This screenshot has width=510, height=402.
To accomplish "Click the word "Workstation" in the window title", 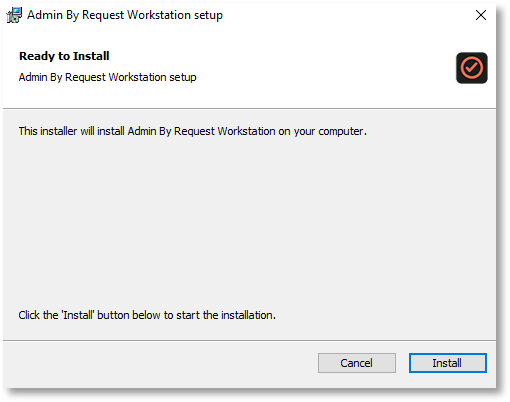I will point(159,15).
